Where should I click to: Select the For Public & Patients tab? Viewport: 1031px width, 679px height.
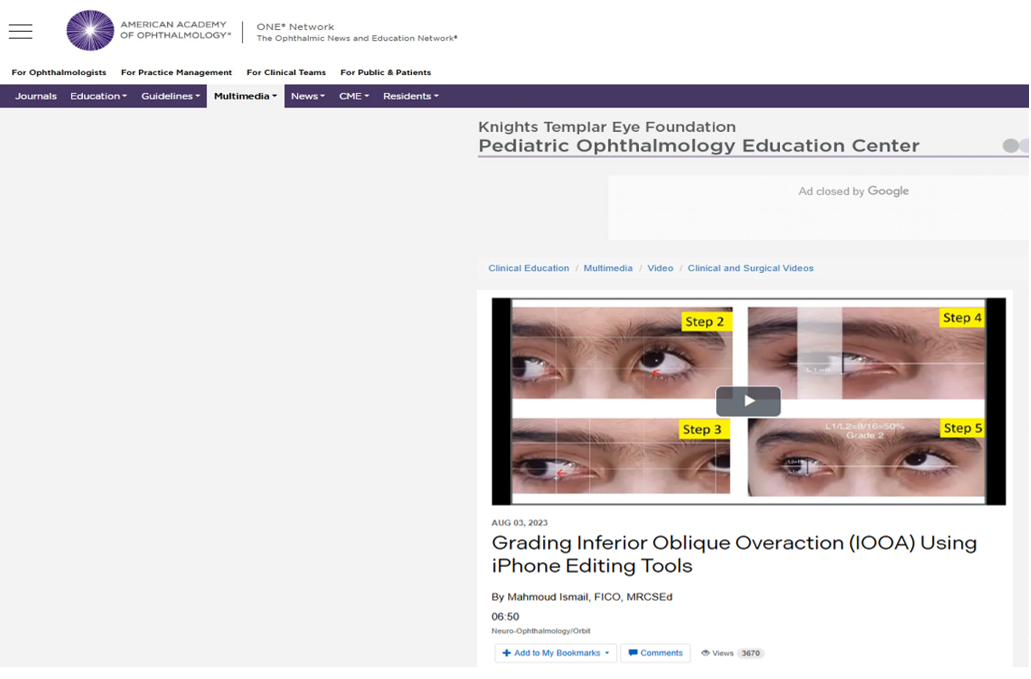tap(385, 72)
